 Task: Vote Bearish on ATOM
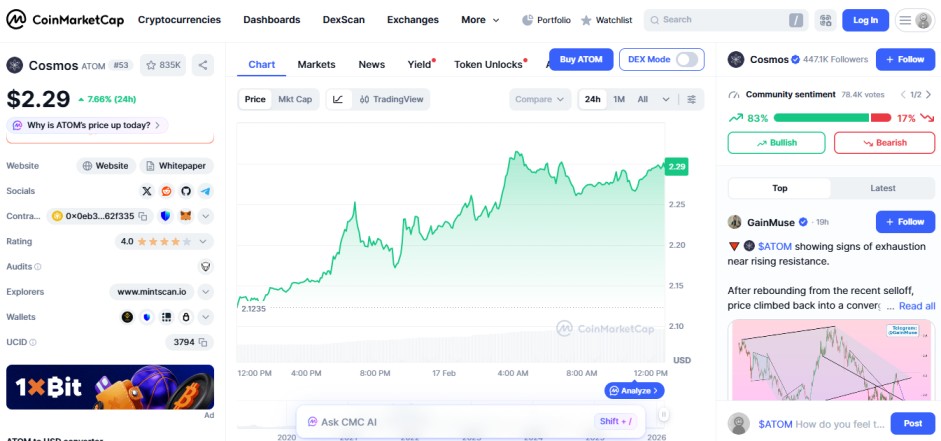(885, 143)
